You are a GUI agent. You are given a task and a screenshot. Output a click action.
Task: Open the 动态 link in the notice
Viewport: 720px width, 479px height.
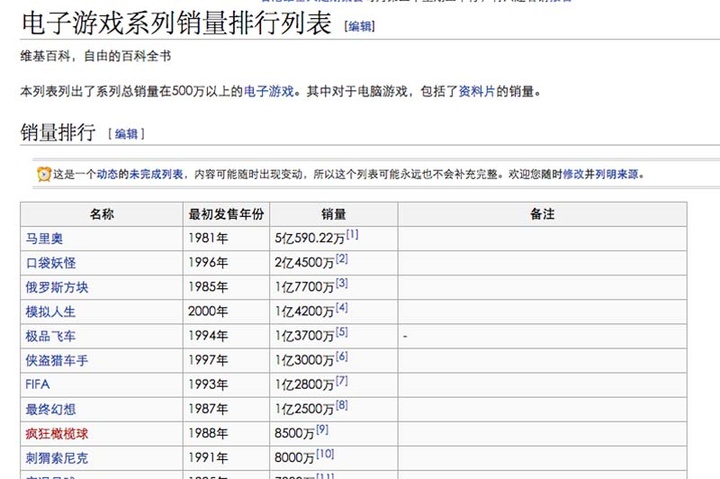click(107, 174)
